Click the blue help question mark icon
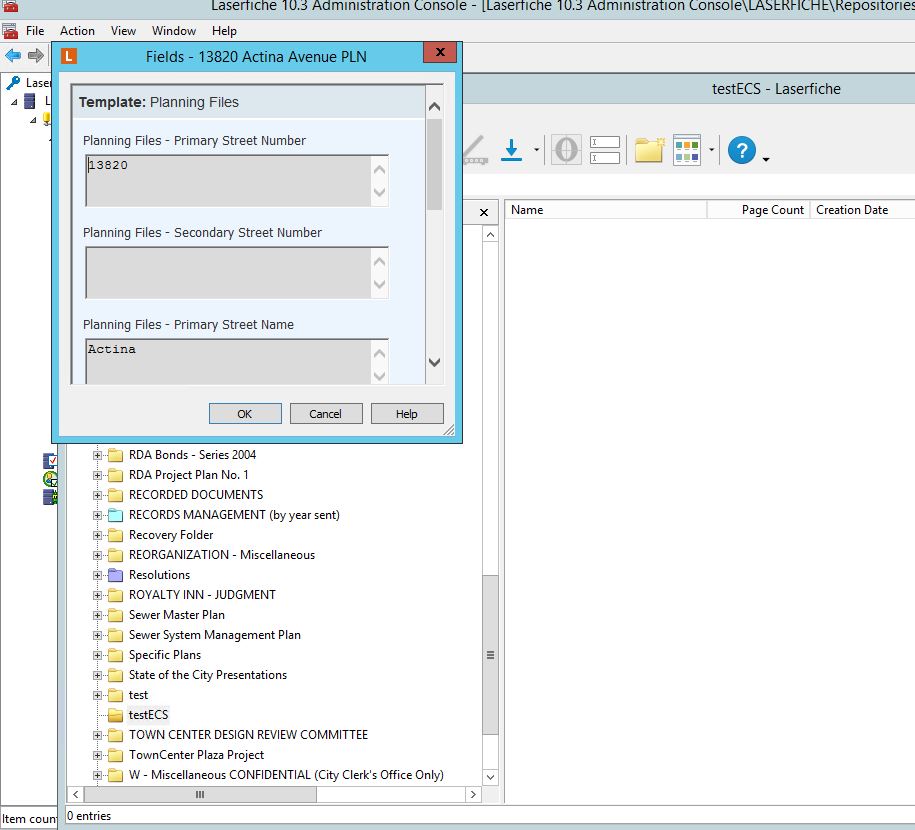The width and height of the screenshot is (915, 830). (x=742, y=151)
